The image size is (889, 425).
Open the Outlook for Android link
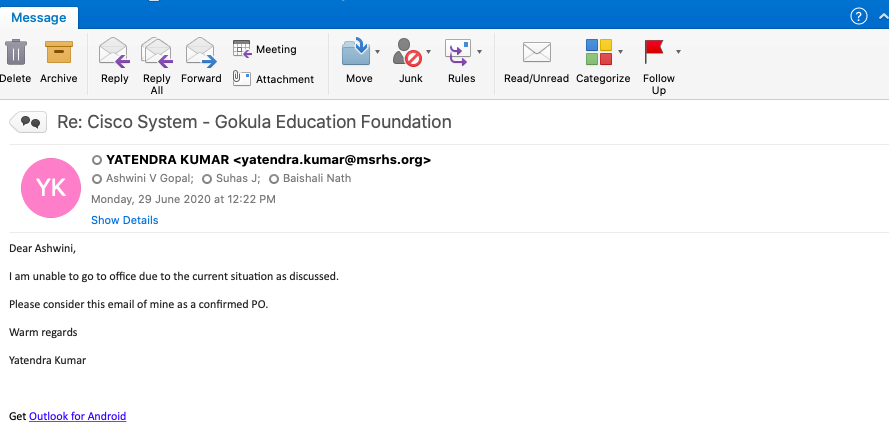tap(77, 416)
